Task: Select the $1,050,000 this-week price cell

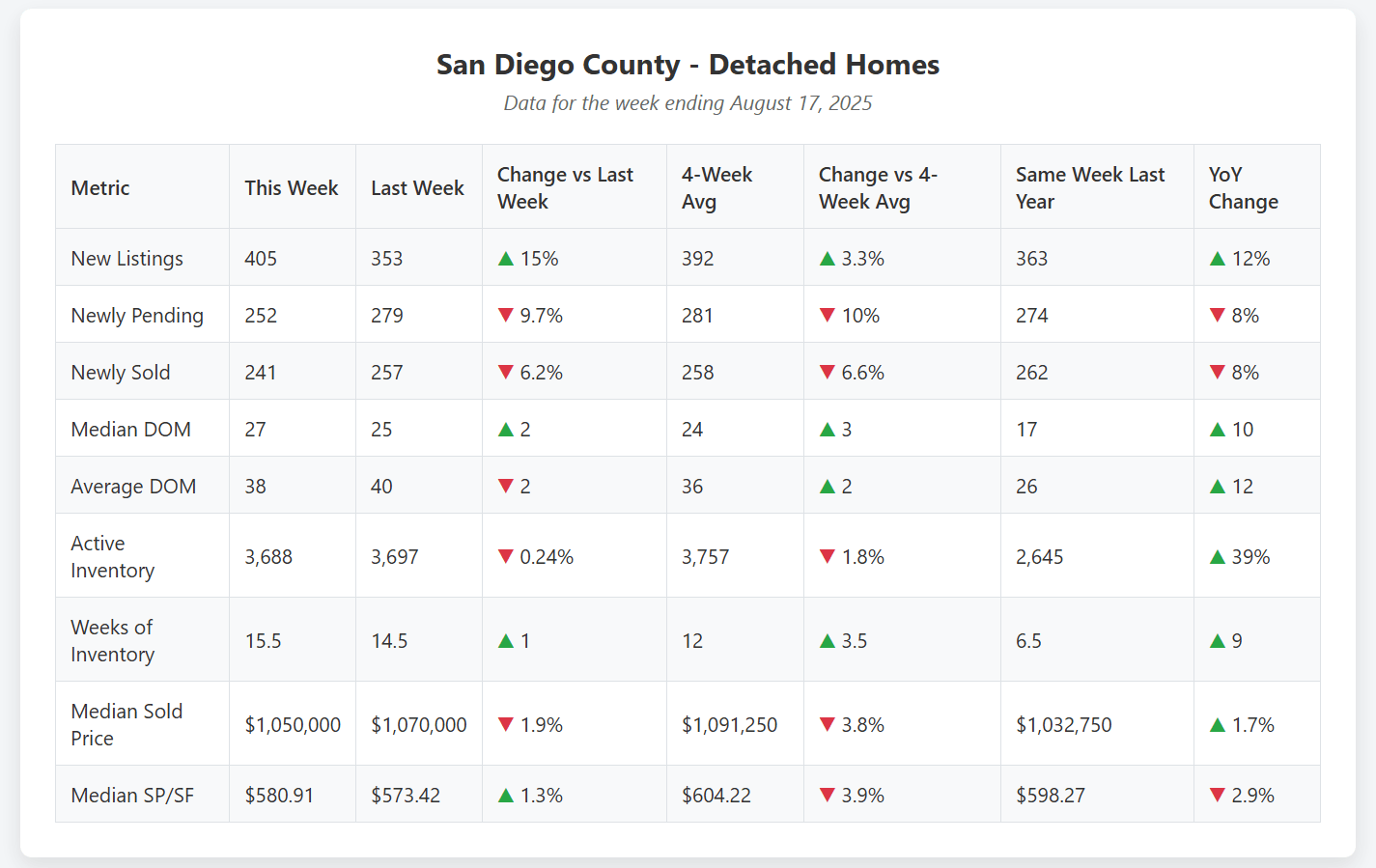Action: (x=293, y=725)
